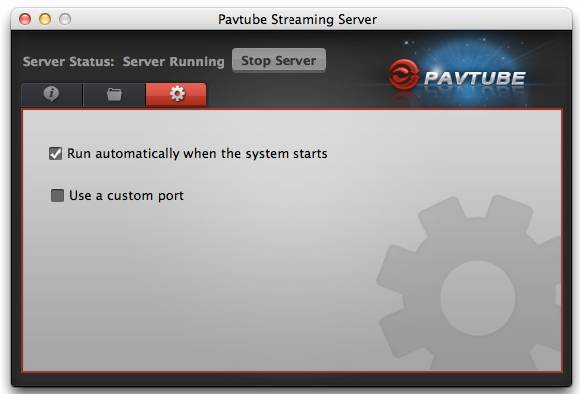Click the Server Status: label

(68, 61)
